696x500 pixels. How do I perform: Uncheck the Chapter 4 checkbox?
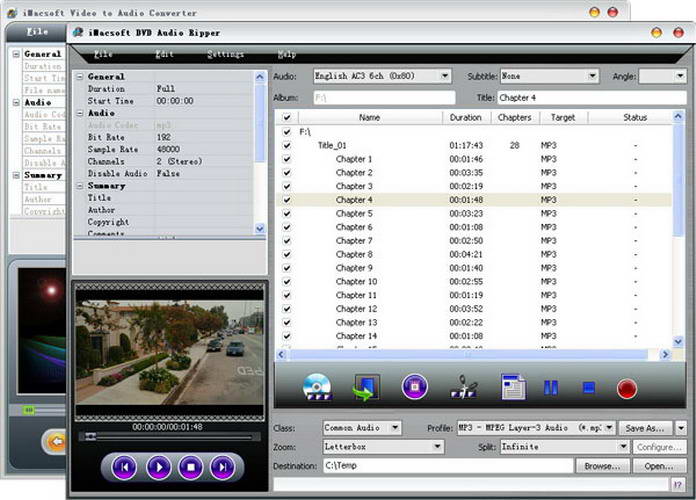[x=287, y=200]
